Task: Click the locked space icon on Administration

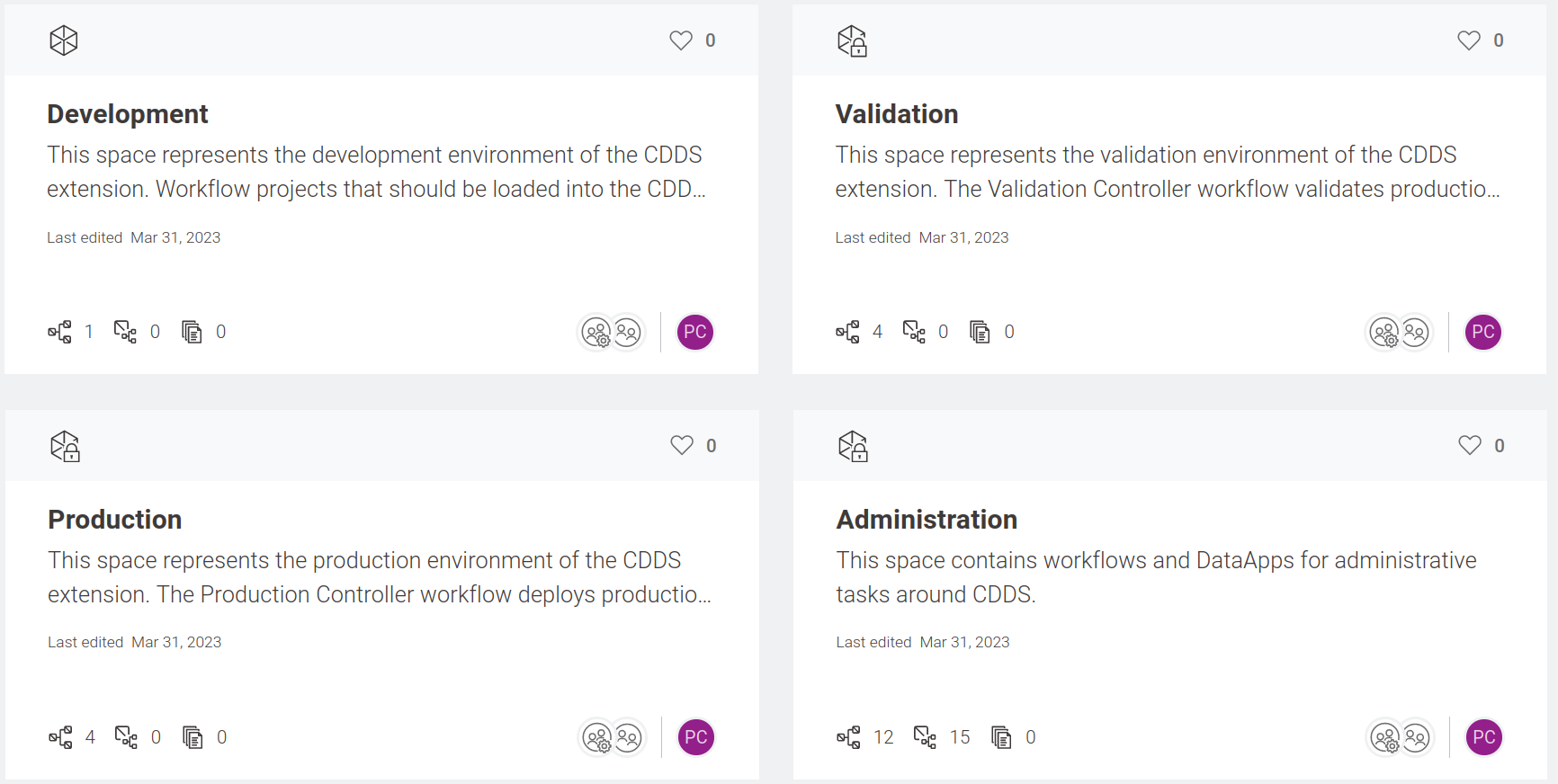Action: tap(853, 446)
